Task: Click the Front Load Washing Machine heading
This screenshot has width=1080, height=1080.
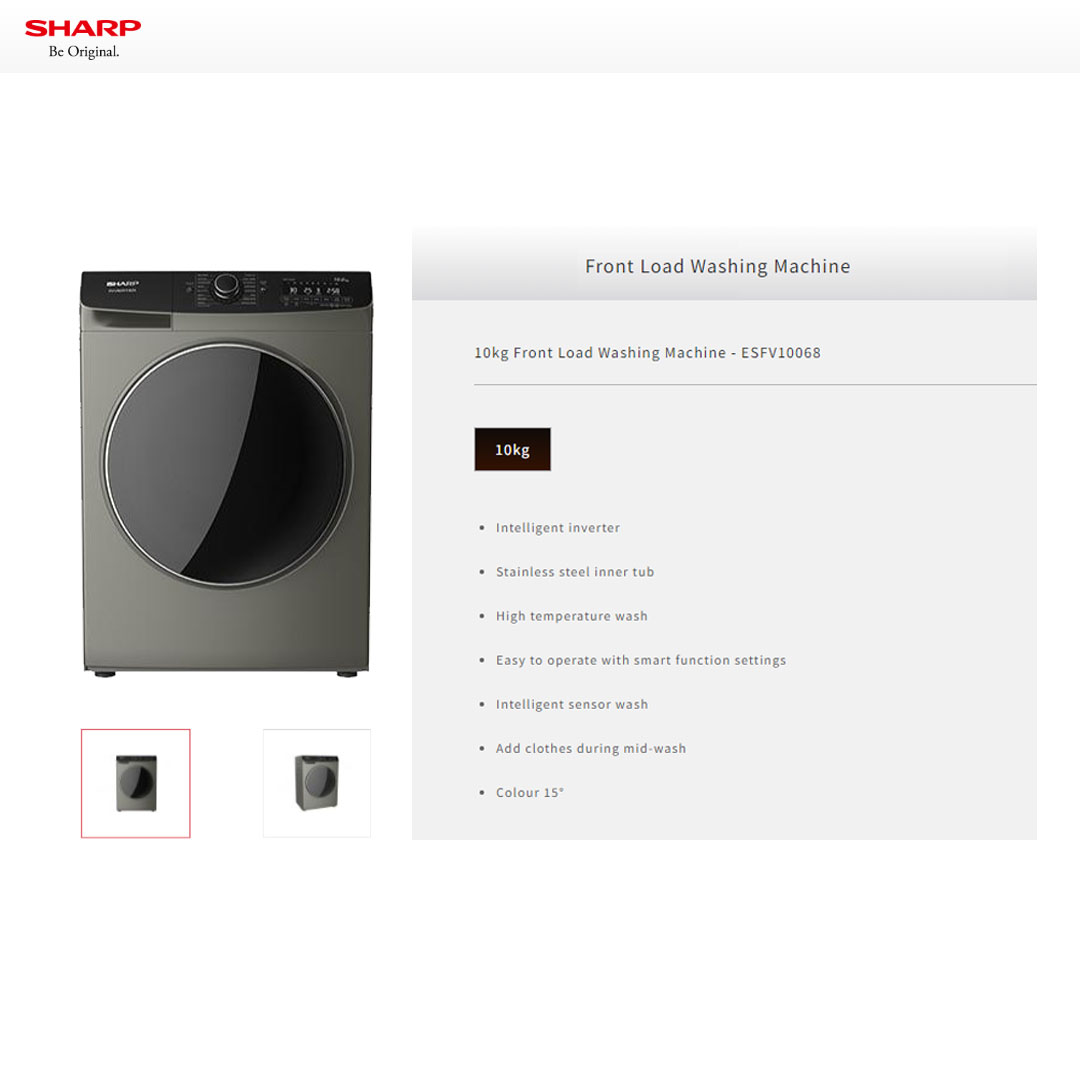Action: [718, 266]
